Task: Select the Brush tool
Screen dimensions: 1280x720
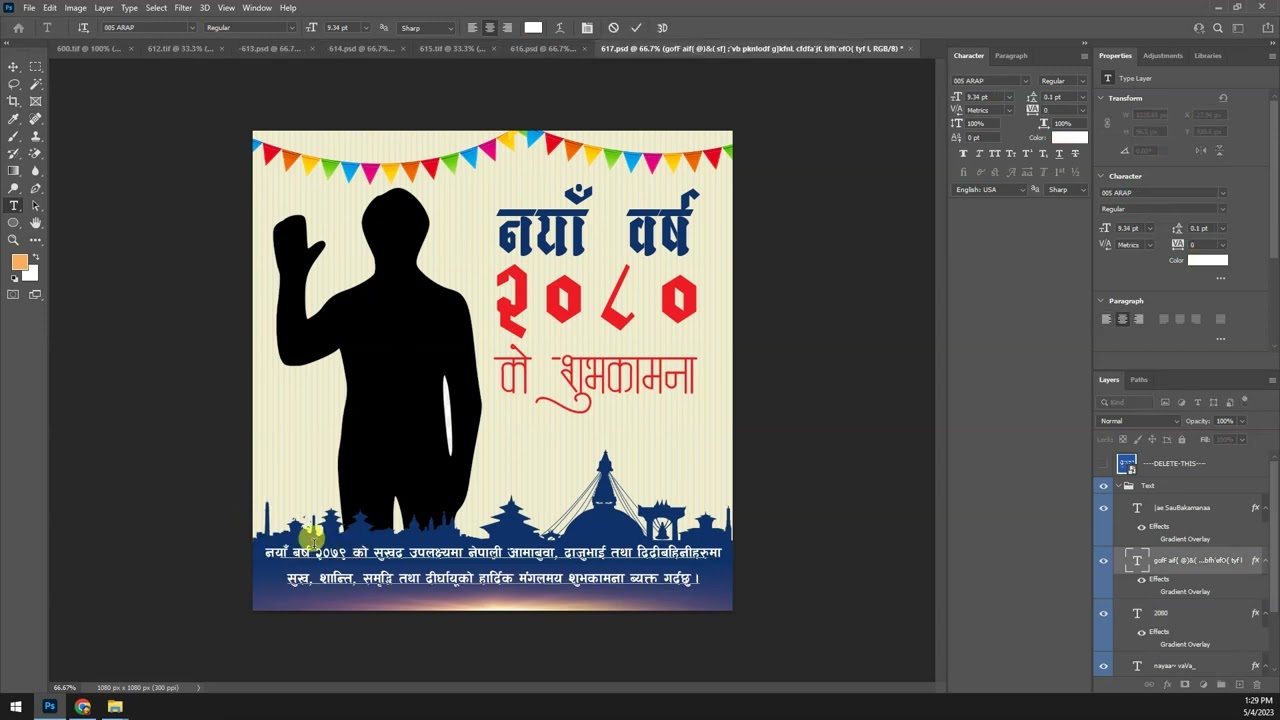Action: click(x=13, y=136)
